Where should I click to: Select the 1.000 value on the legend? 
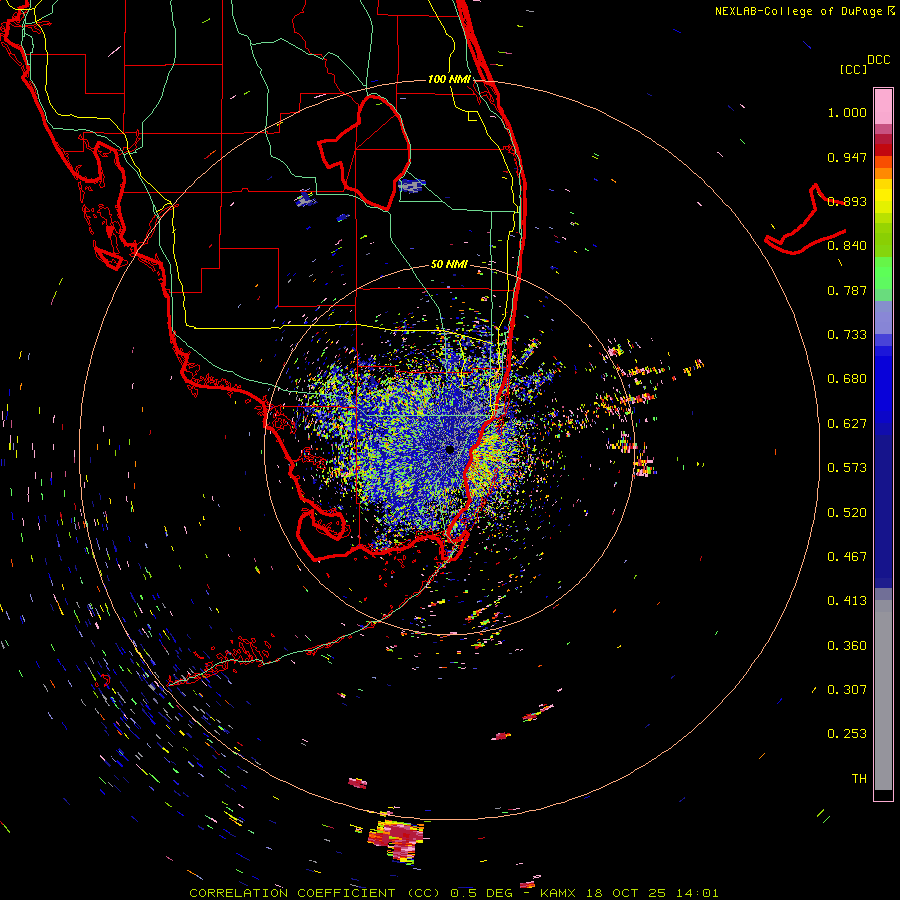[x=847, y=112]
